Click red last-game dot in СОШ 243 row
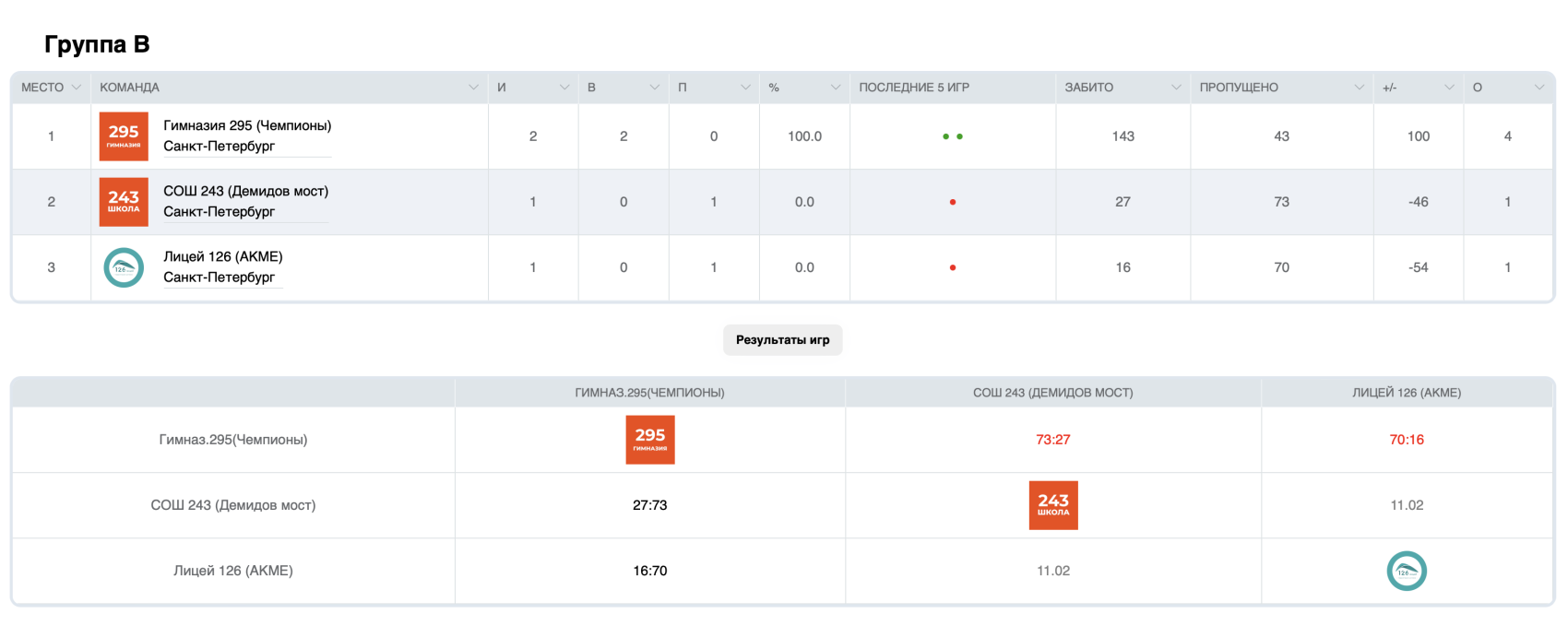The height and width of the screenshot is (637, 1568). click(953, 202)
